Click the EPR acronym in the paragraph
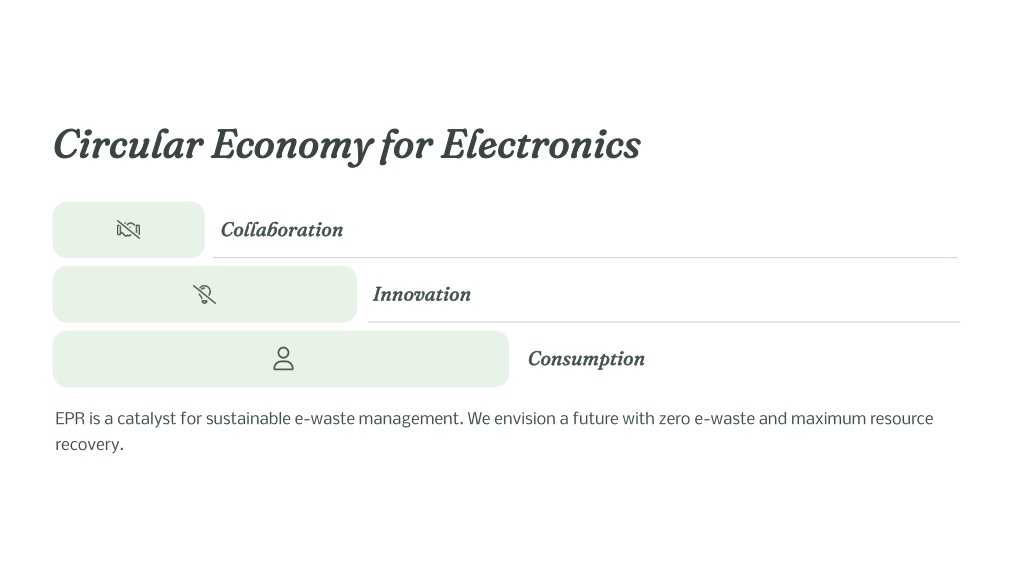Viewport: 1024px width, 576px height. click(70, 419)
